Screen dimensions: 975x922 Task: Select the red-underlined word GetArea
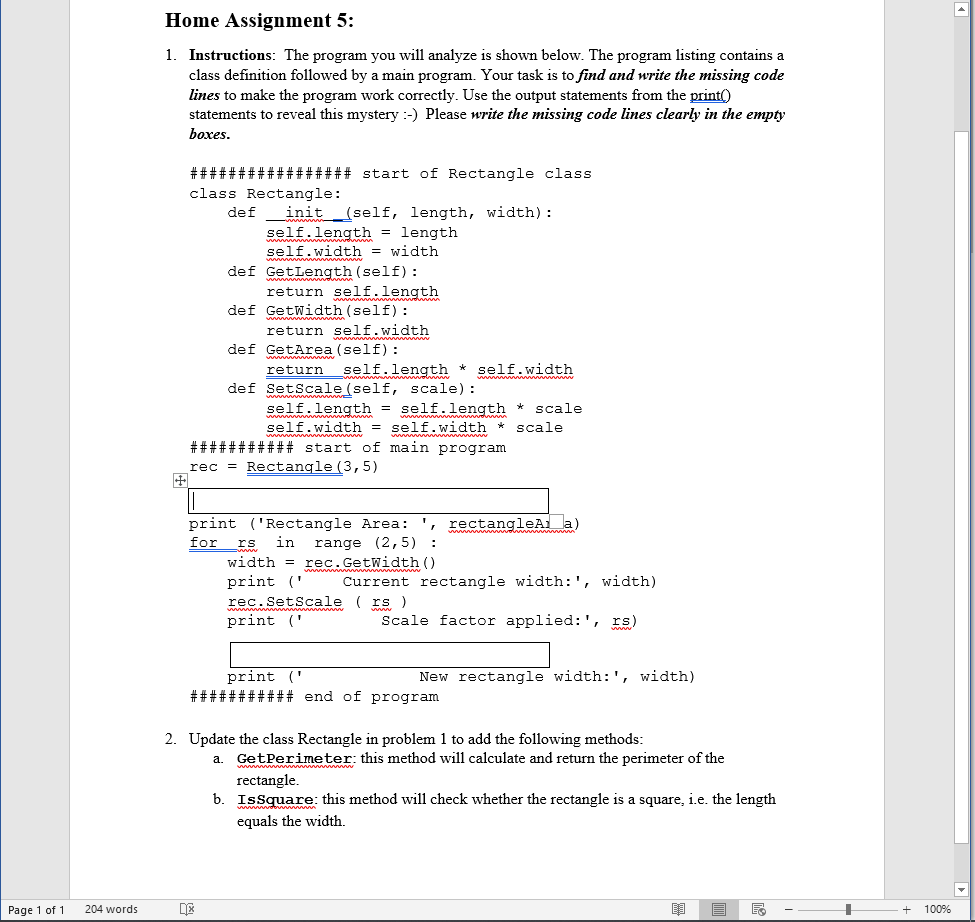click(299, 349)
